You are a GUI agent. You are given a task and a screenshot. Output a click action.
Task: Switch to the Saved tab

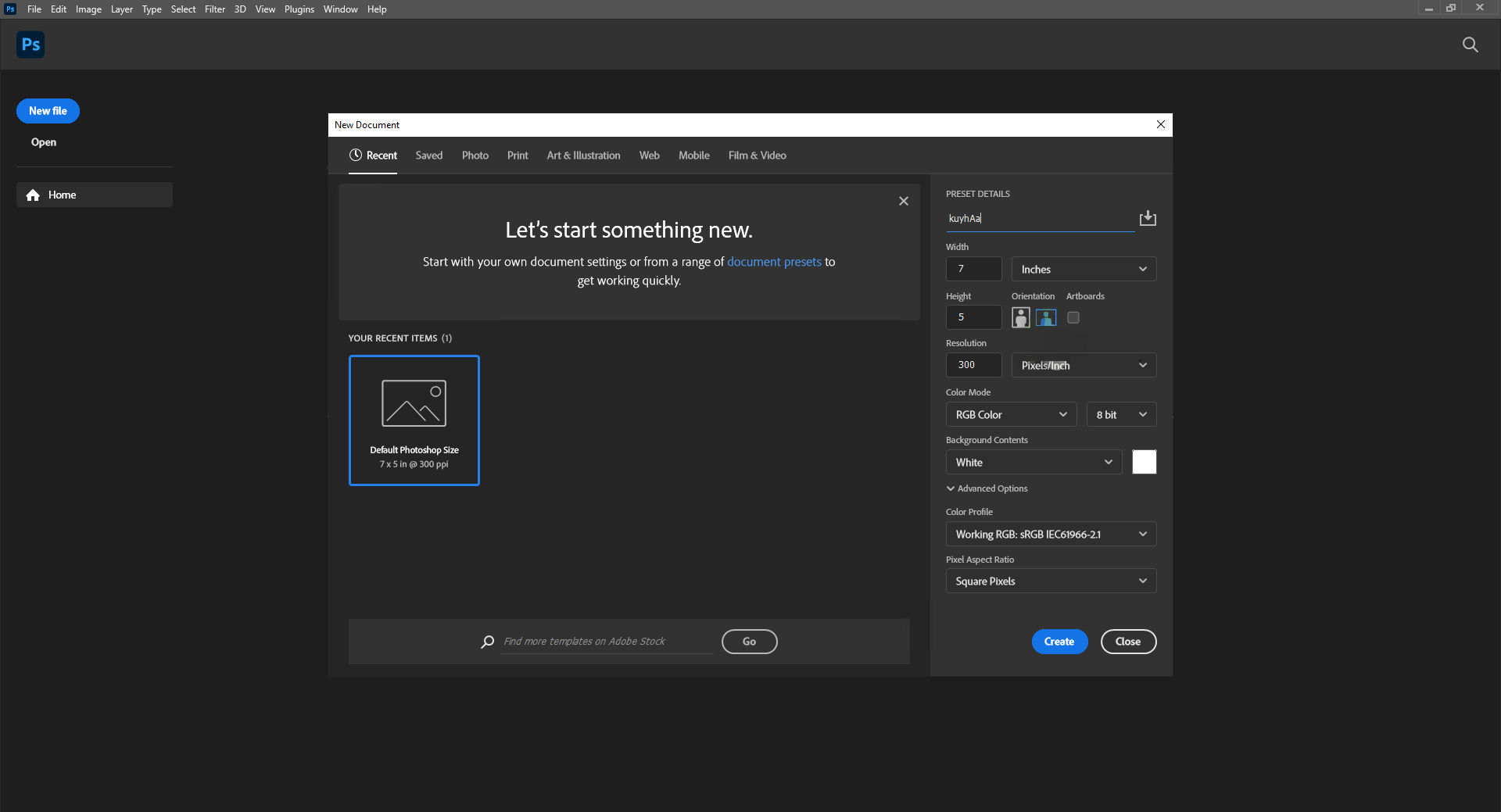coord(429,156)
